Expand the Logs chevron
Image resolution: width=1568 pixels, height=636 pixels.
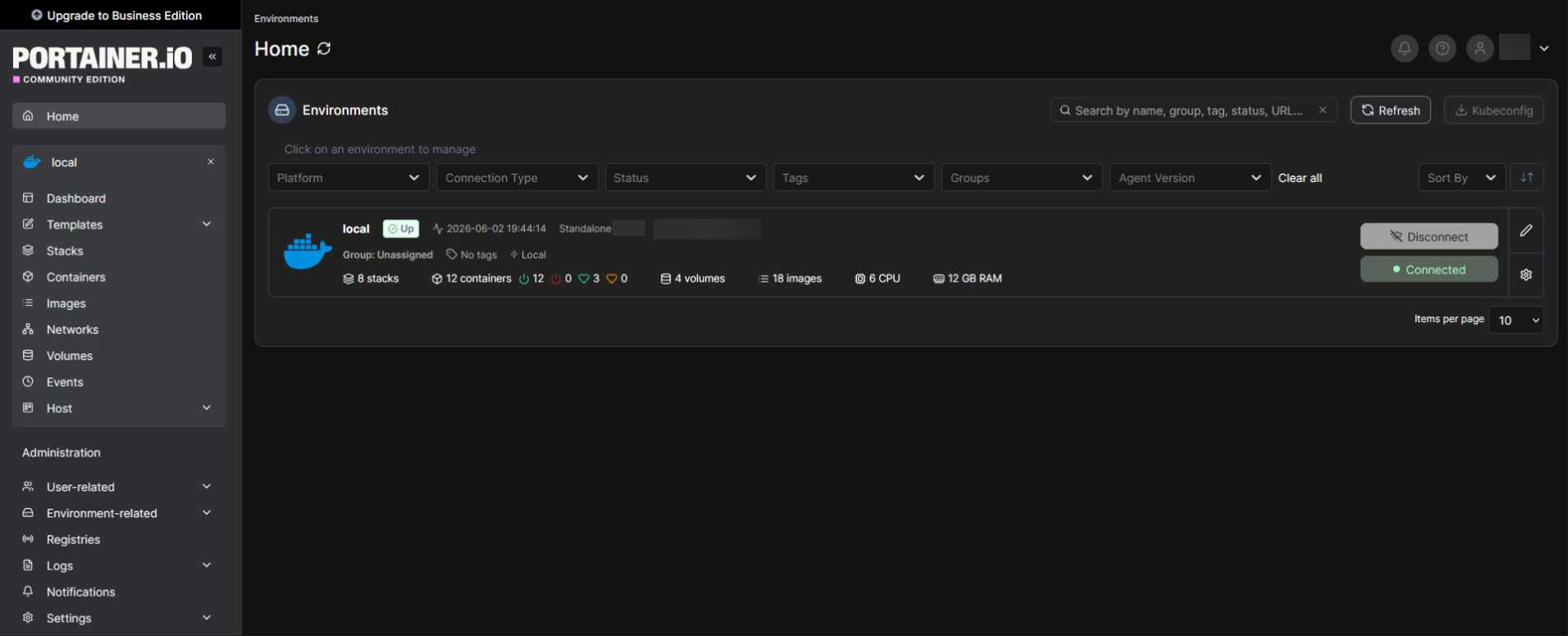(207, 565)
